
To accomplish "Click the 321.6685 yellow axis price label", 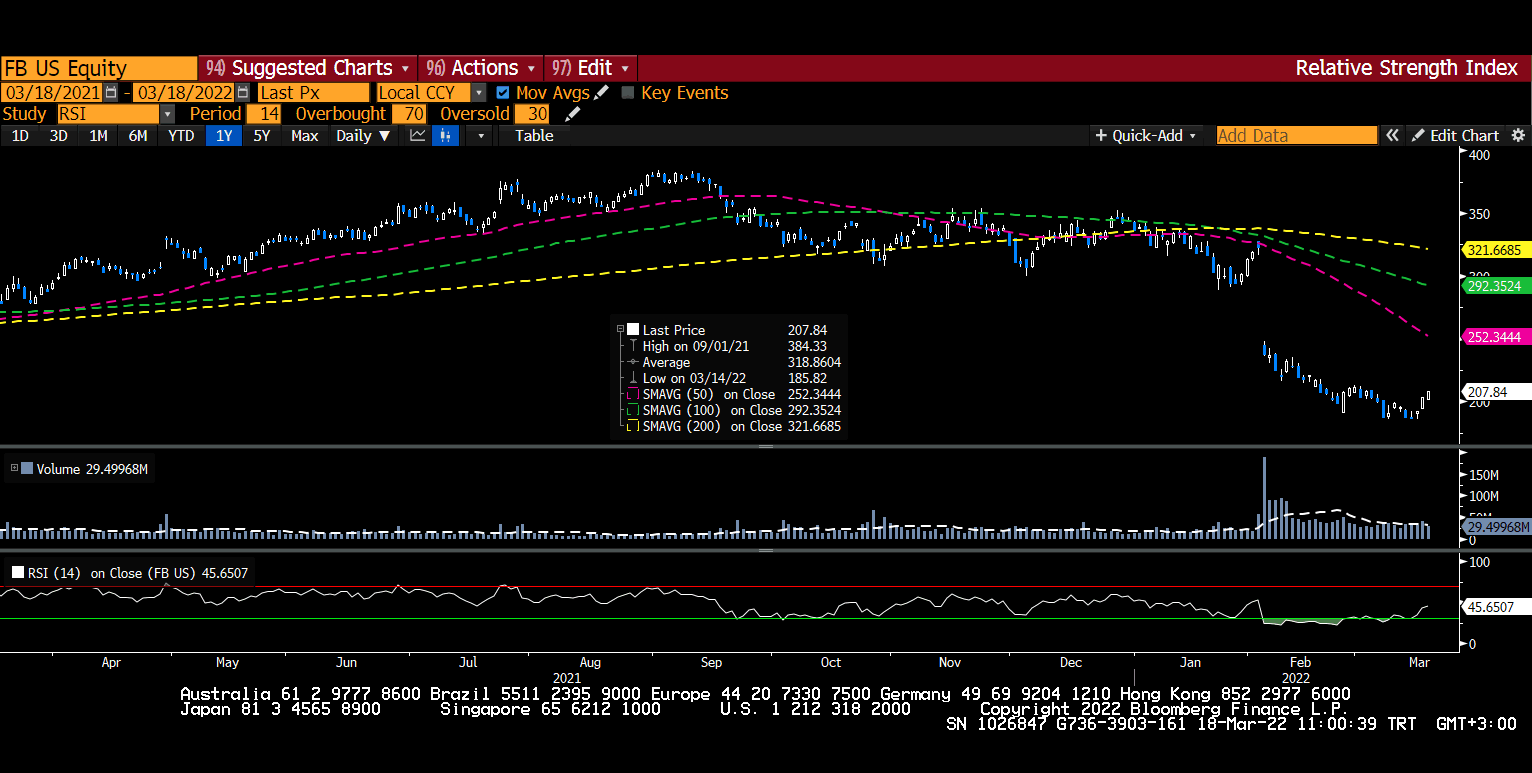I will click(x=1497, y=250).
